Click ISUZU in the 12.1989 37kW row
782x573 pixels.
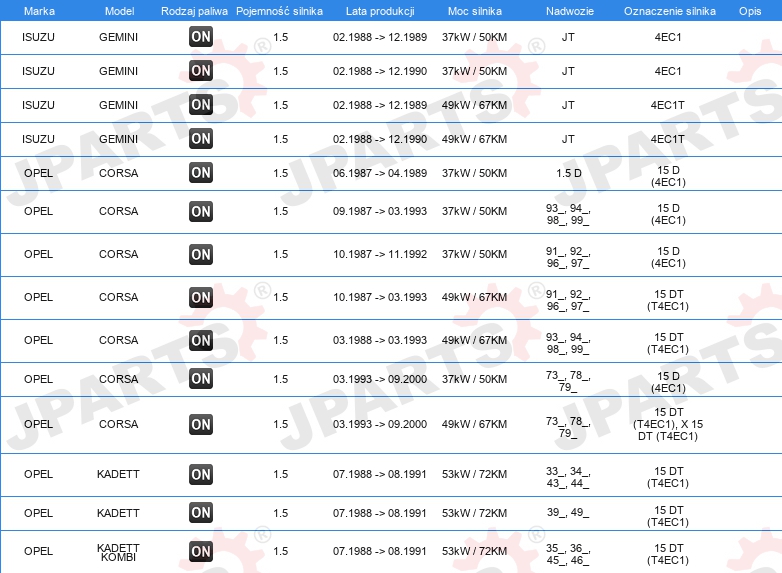38,37
